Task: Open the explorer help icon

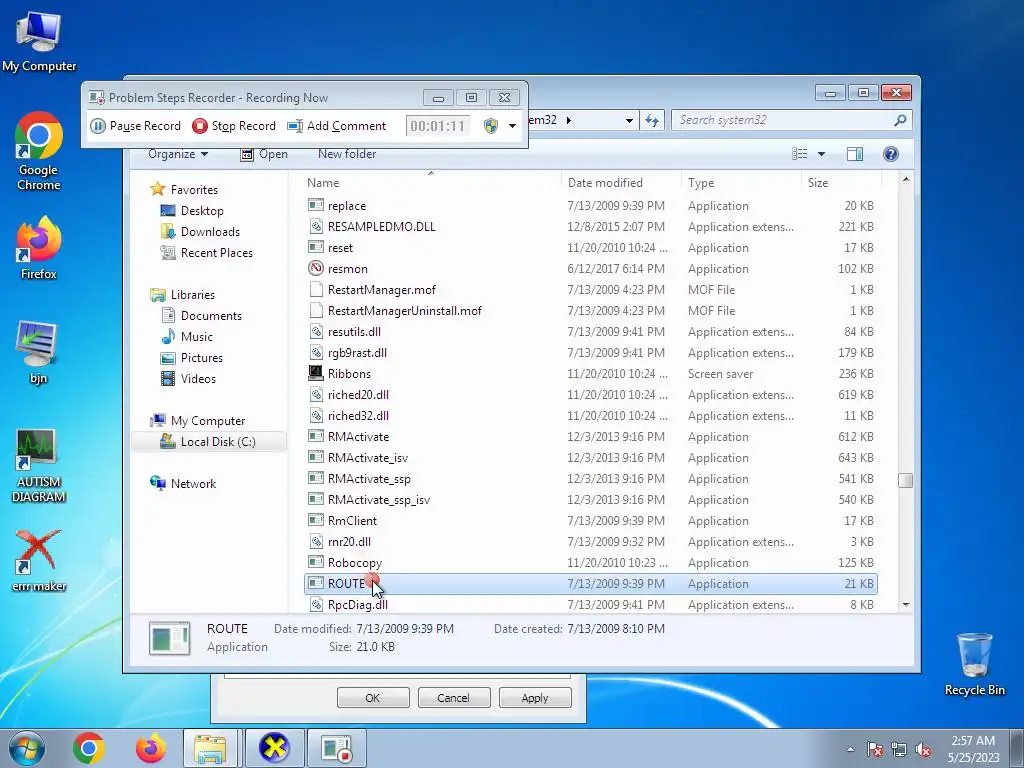Action: pos(890,154)
